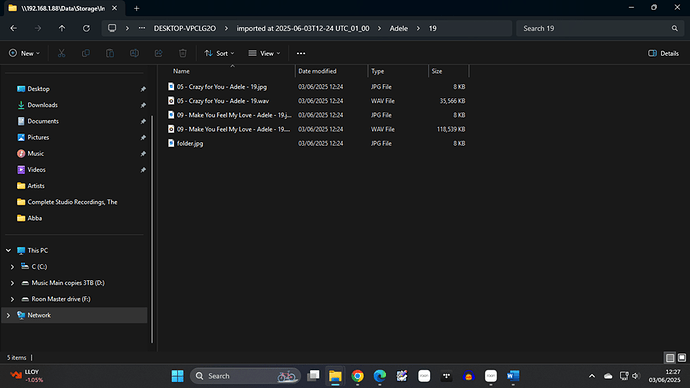Image resolution: width=690 pixels, height=388 pixels.
Task: Expand the Network tree node
Action: click(8, 315)
